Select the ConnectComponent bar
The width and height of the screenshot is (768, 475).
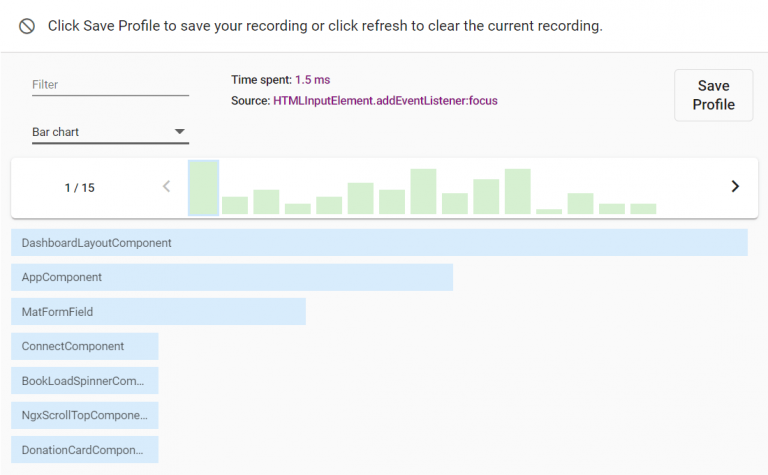[85, 346]
